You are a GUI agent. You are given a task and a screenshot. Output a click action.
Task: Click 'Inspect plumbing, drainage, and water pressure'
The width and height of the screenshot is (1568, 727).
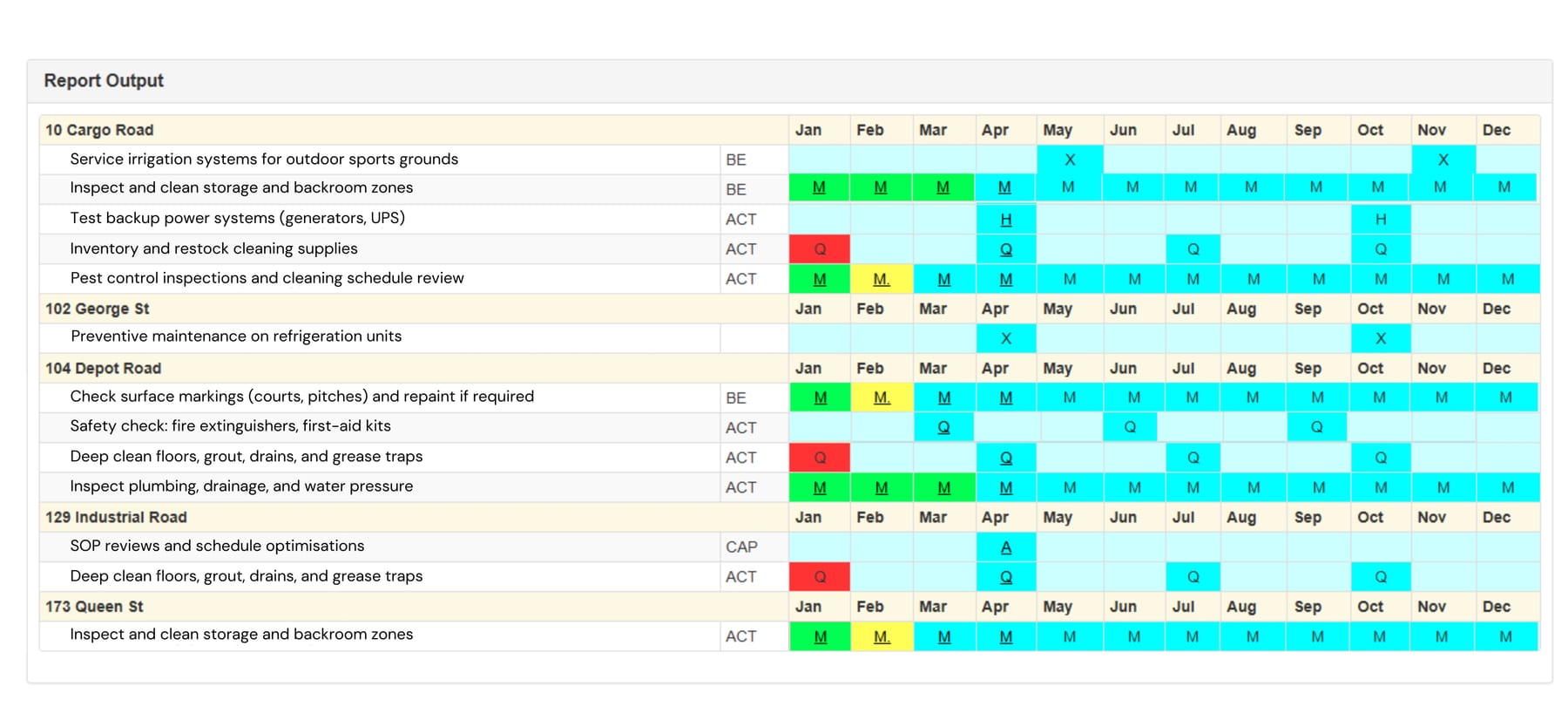(241, 486)
